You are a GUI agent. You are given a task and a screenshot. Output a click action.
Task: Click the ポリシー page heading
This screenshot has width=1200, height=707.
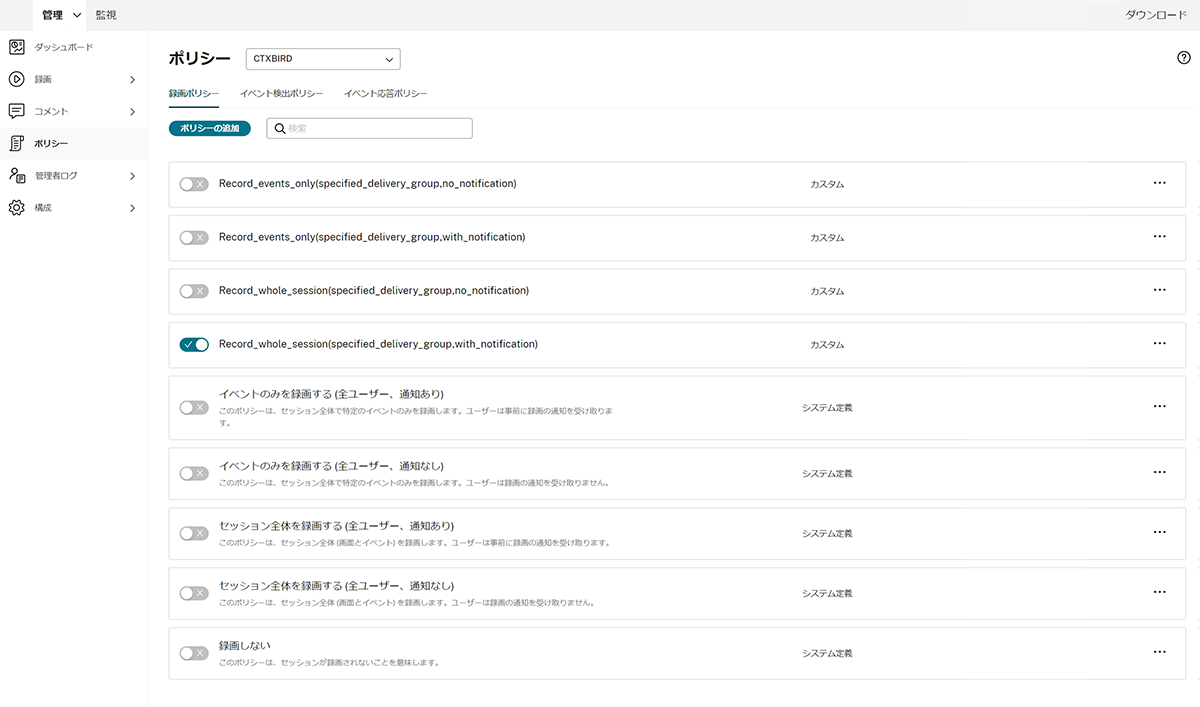click(x=199, y=59)
